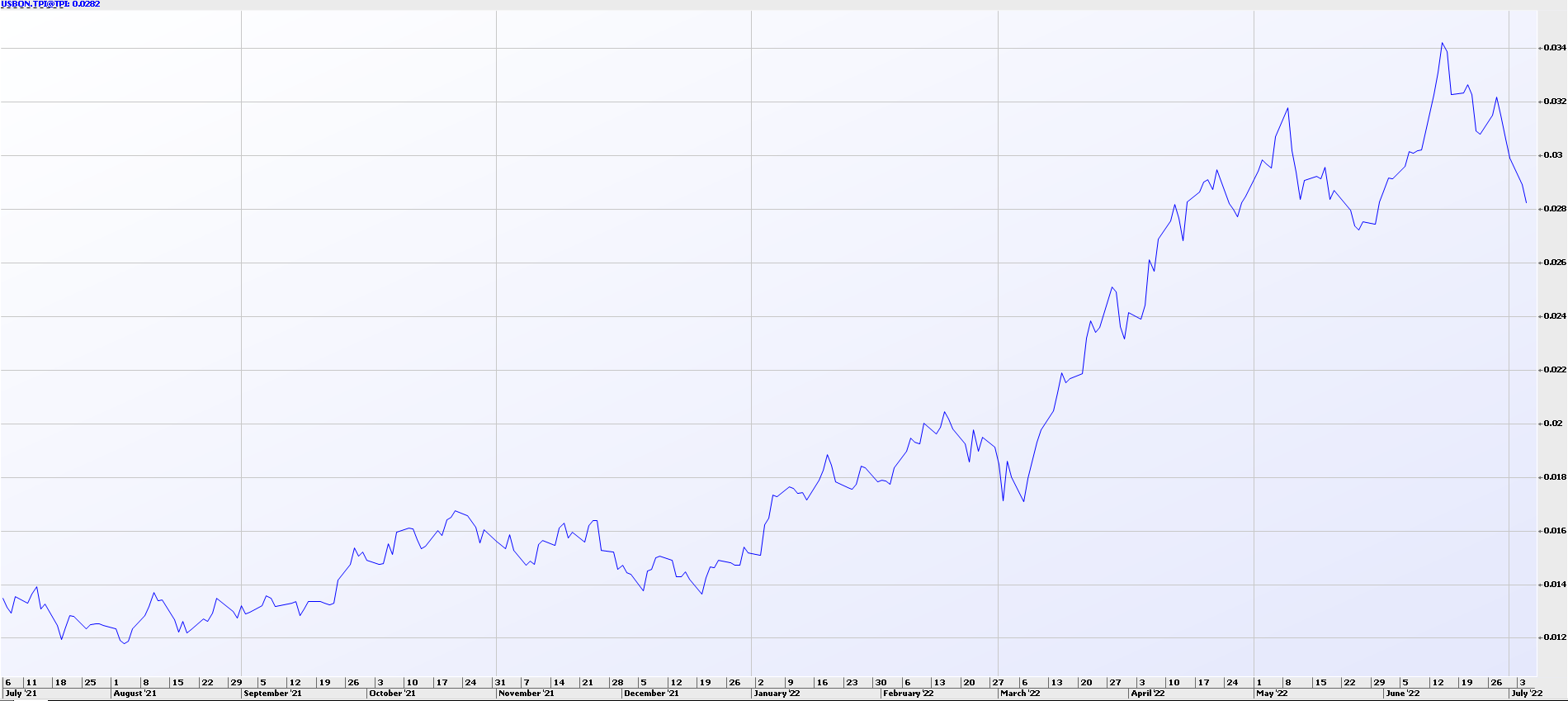Click the June '22 month label
The width and height of the screenshot is (1568, 701).
click(x=1403, y=694)
